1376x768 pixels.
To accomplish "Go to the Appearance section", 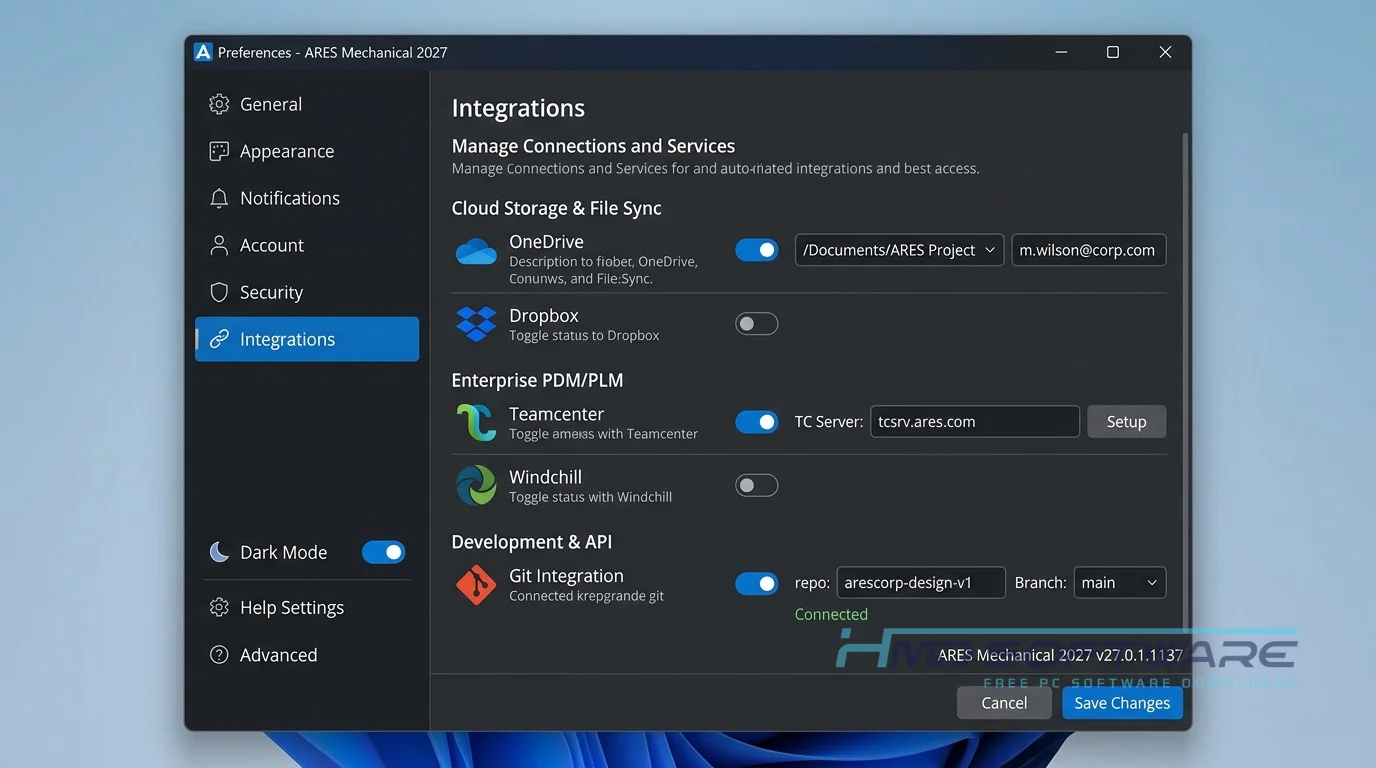I will (x=307, y=151).
